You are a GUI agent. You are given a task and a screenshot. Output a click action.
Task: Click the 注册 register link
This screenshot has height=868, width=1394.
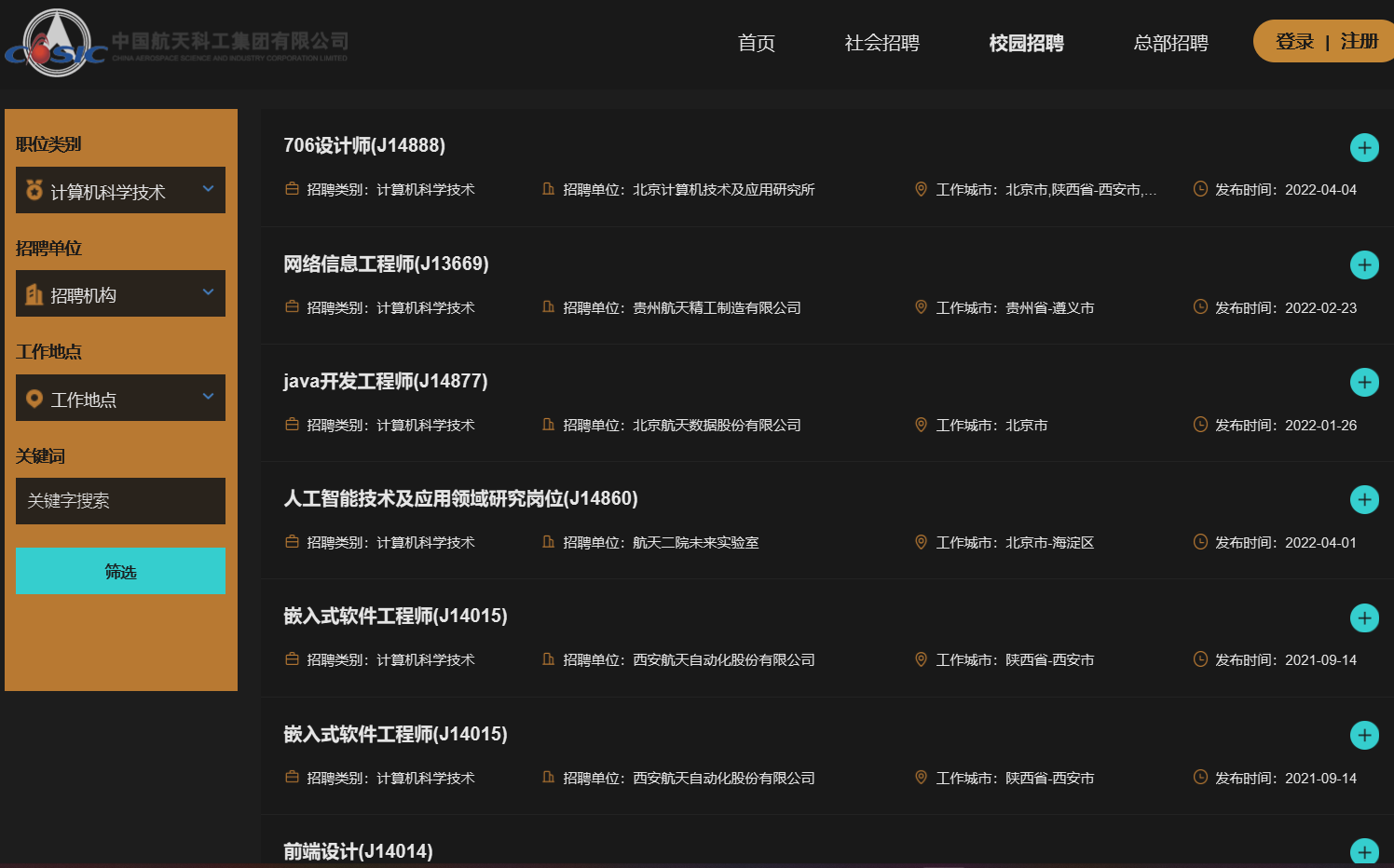(x=1359, y=42)
